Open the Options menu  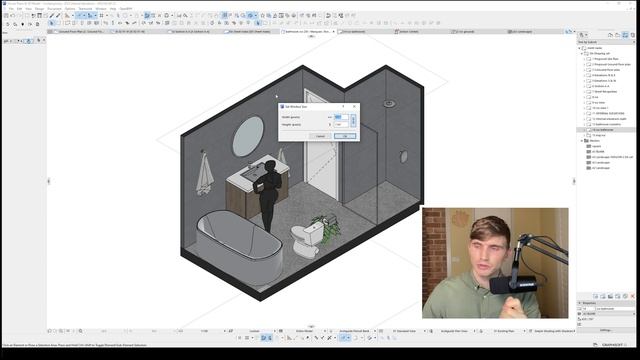(x=70, y=9)
